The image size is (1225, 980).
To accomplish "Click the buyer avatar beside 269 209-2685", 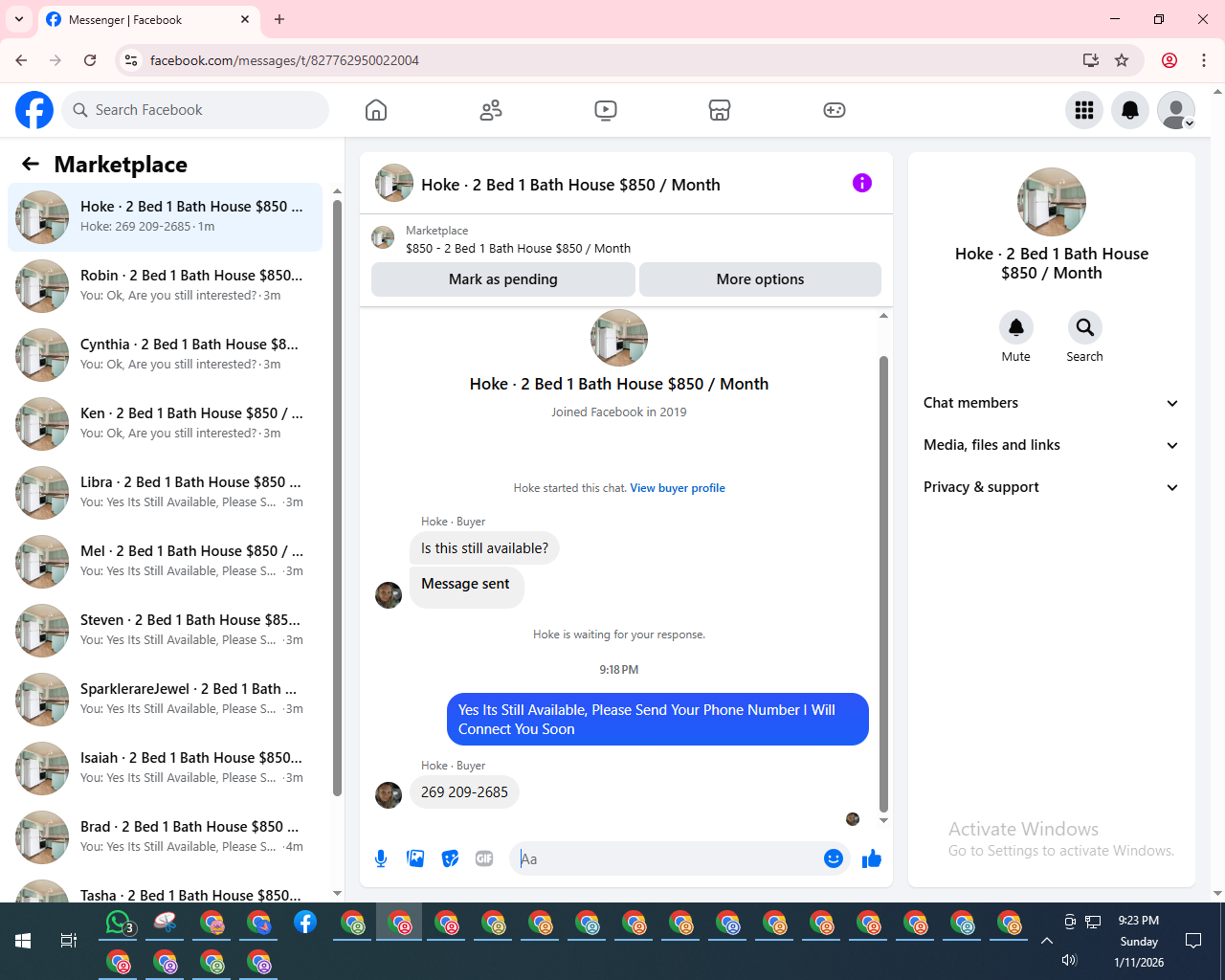I will click(389, 794).
